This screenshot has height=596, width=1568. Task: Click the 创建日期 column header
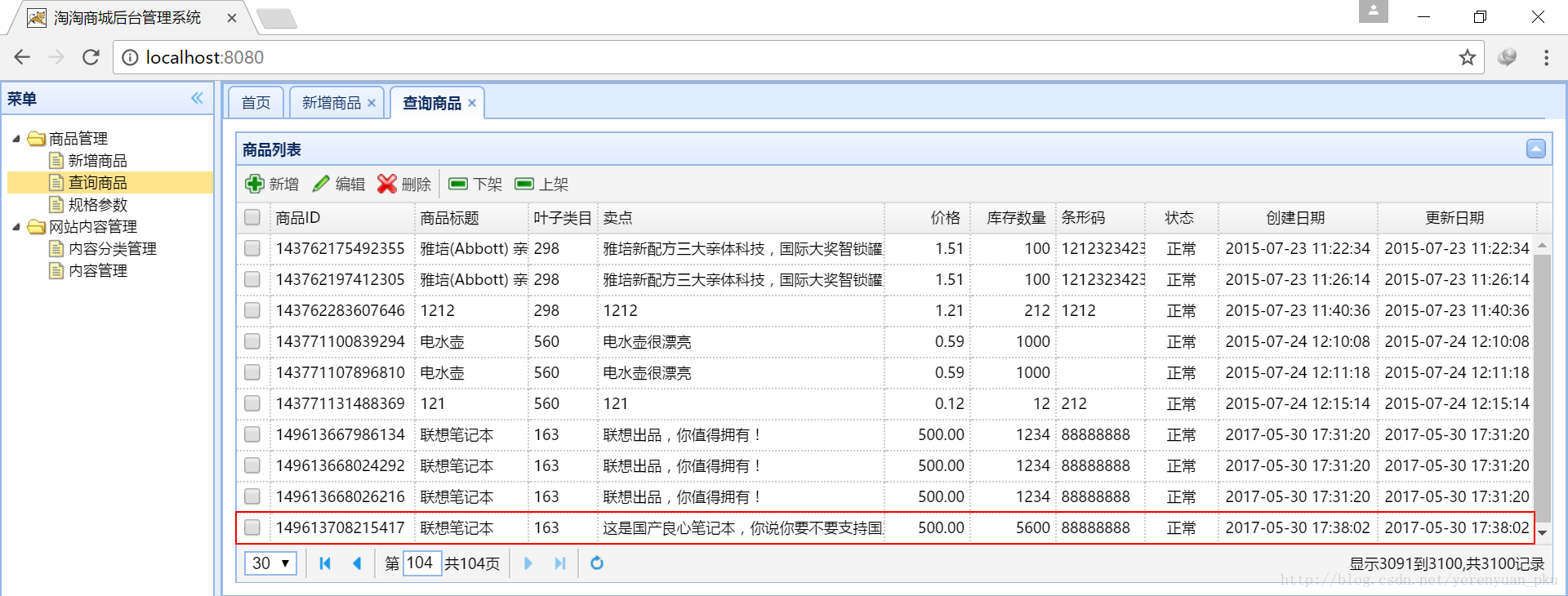click(1298, 218)
